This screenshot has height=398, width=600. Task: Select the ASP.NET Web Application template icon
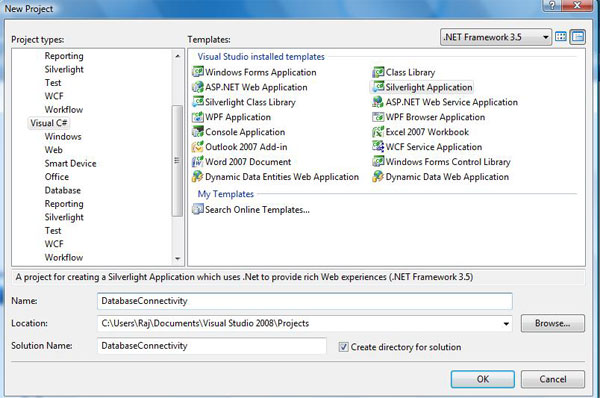click(x=197, y=87)
